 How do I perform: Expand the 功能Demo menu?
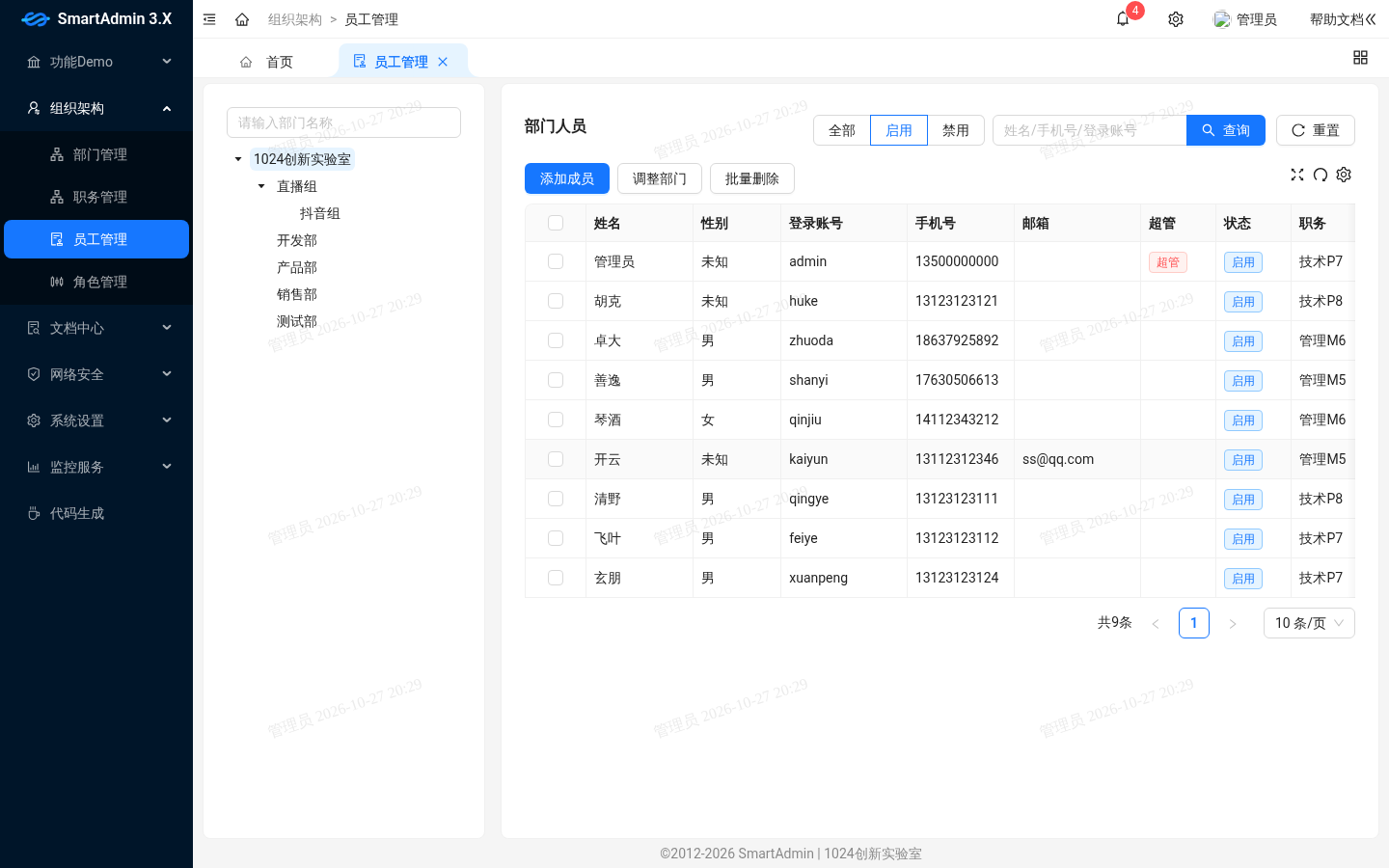click(x=96, y=62)
